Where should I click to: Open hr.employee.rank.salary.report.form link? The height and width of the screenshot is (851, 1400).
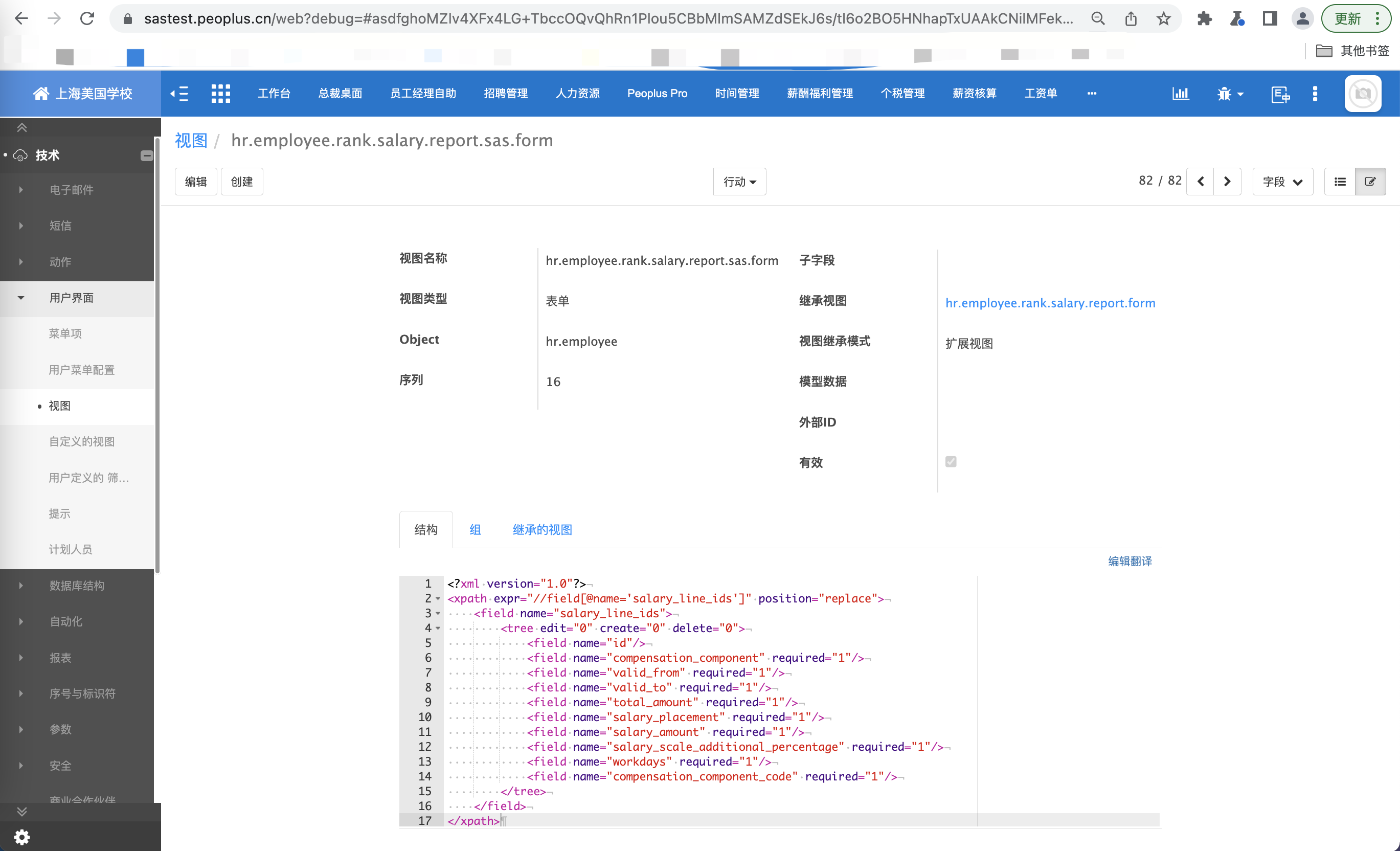click(1050, 303)
